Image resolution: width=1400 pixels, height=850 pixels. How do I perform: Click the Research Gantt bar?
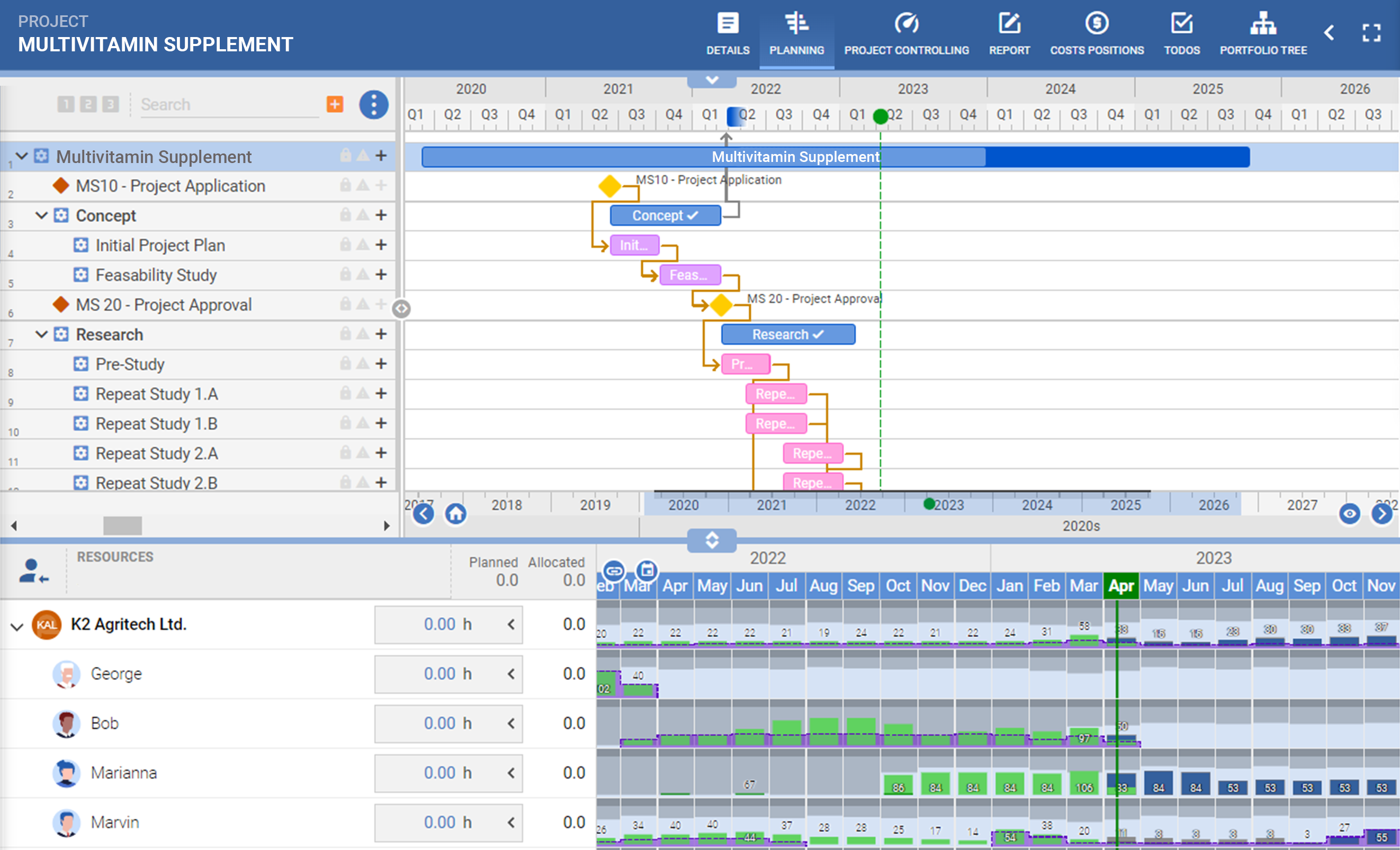coord(788,334)
